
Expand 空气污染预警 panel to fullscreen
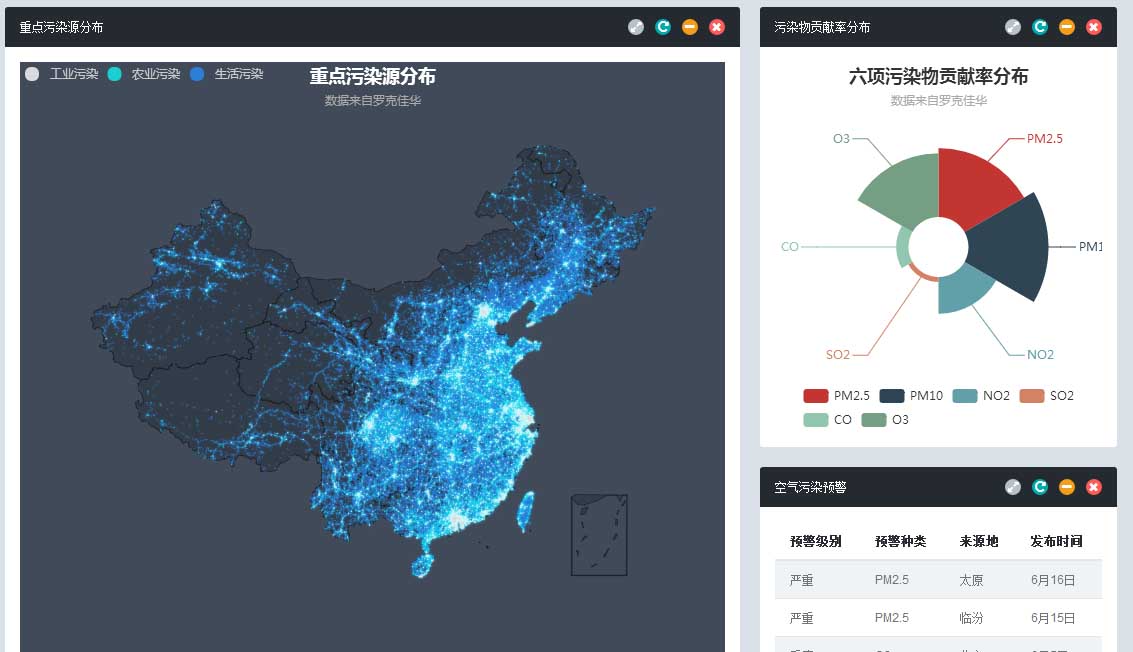coord(1012,487)
